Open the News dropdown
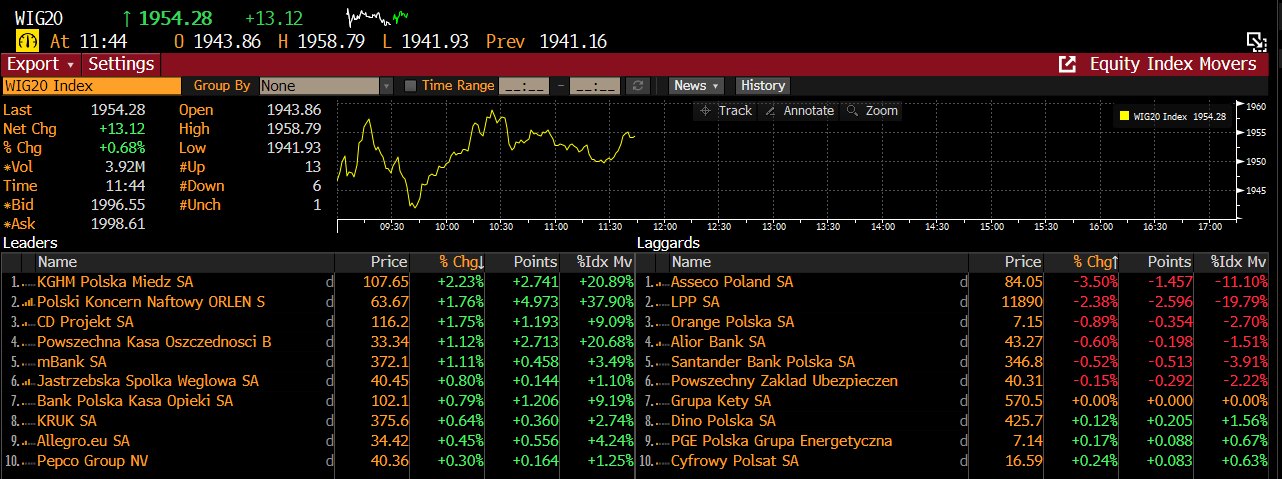Screen dimensions: 1282x479 click(697, 86)
